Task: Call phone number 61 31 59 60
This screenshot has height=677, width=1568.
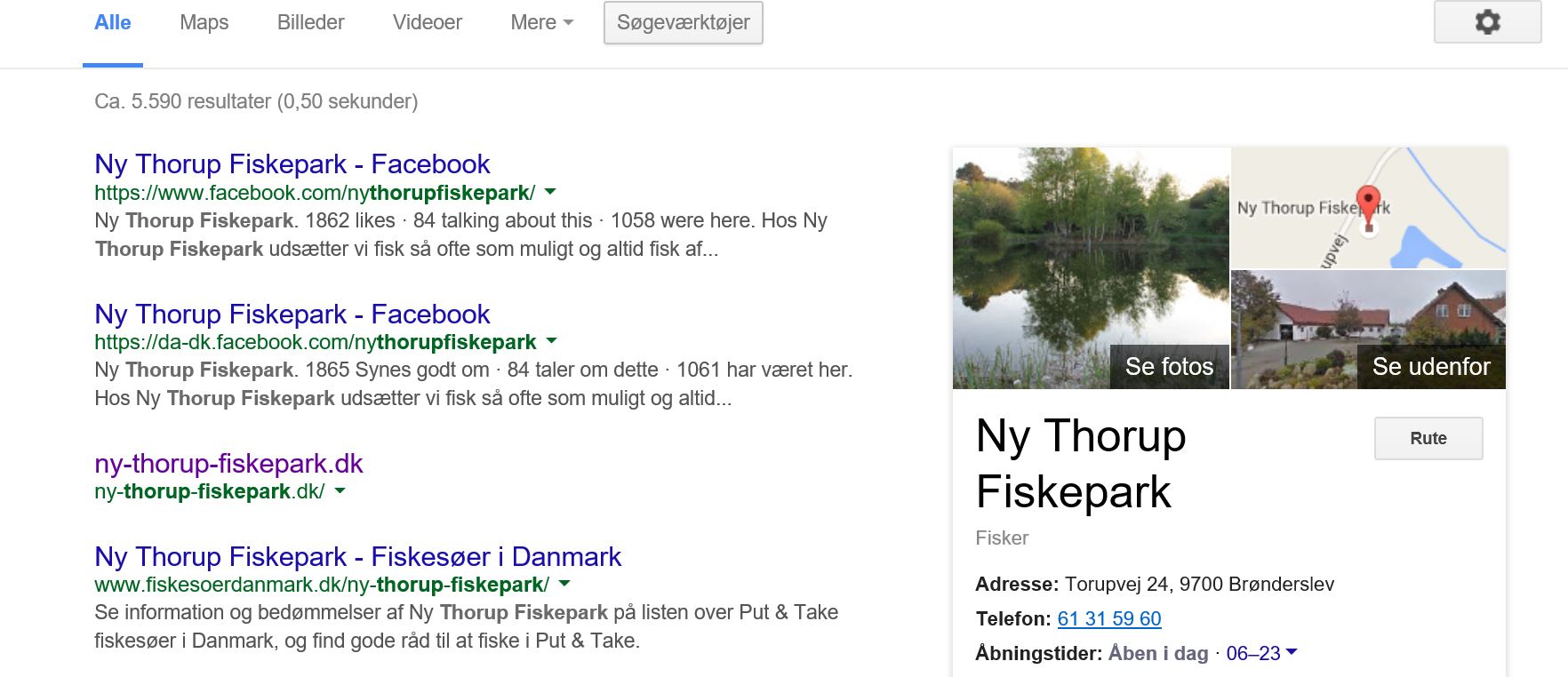Action: pyautogui.click(x=1108, y=619)
